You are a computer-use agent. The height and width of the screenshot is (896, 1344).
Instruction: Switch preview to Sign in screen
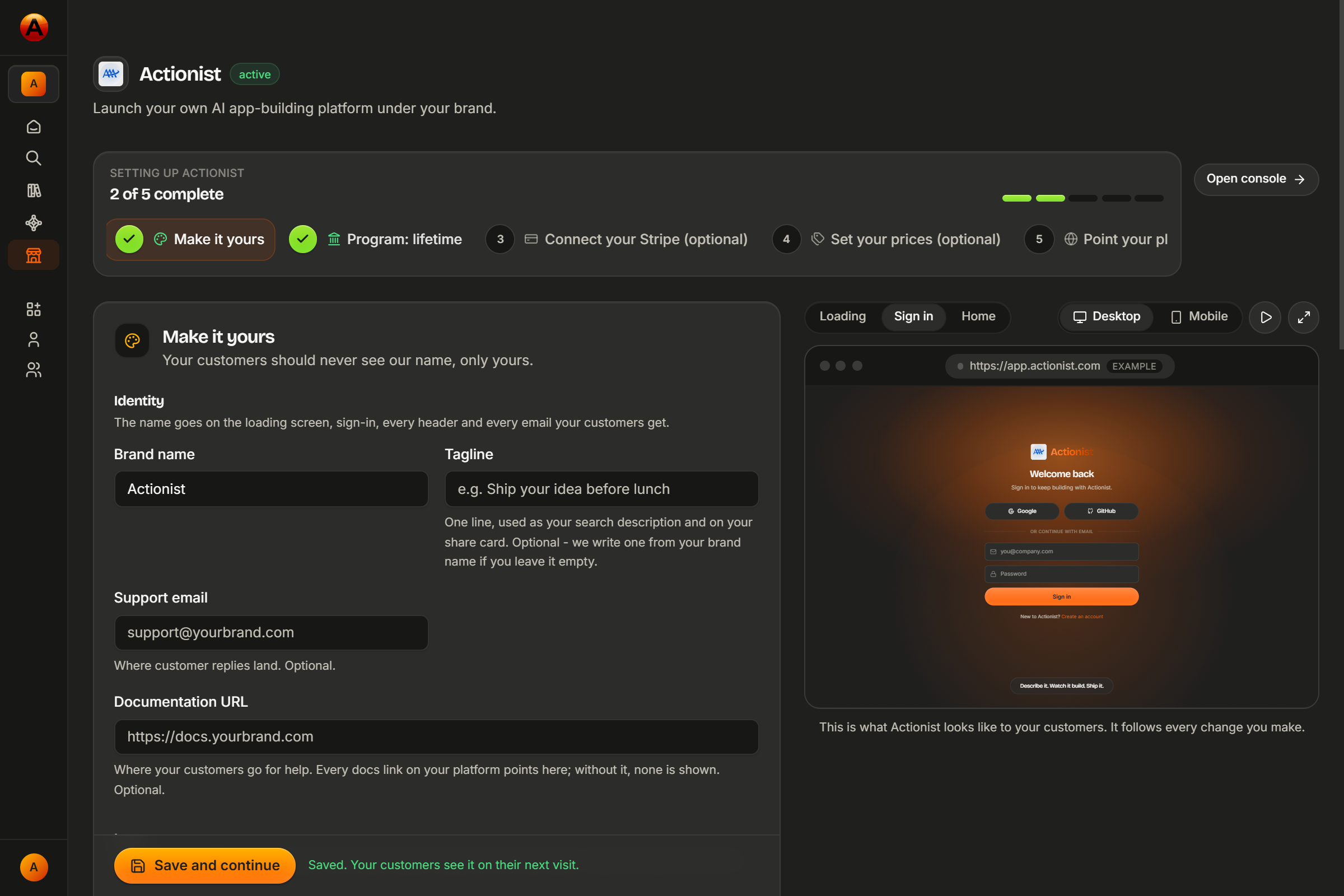coord(913,316)
